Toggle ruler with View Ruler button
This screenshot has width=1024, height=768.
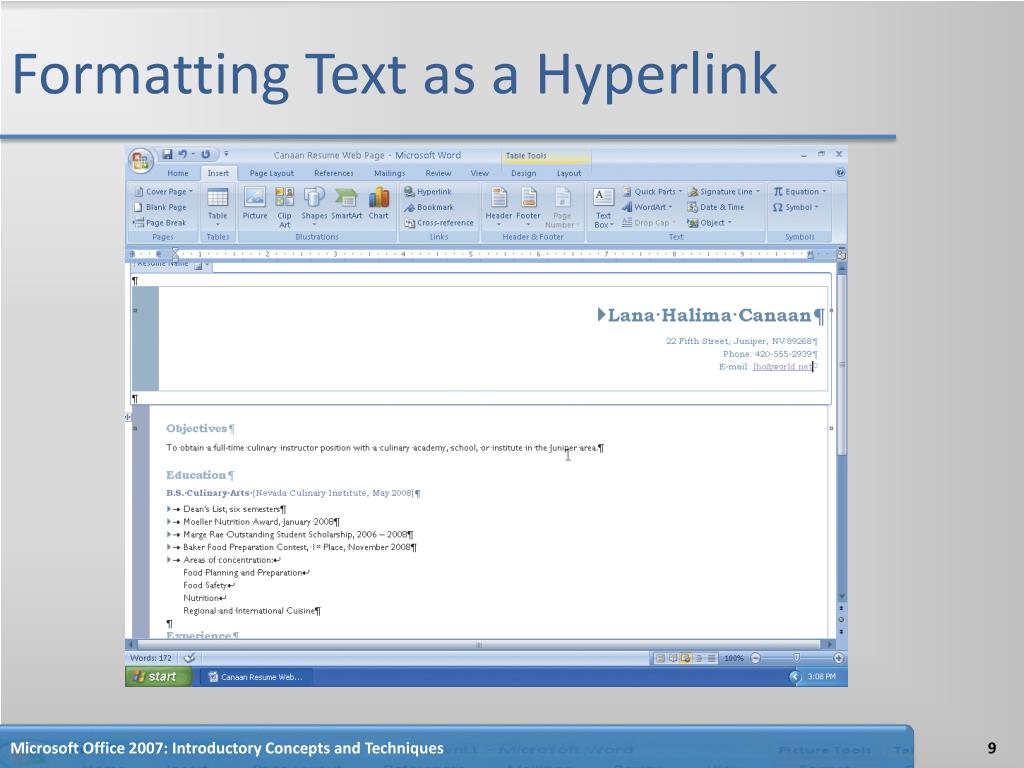[x=842, y=254]
